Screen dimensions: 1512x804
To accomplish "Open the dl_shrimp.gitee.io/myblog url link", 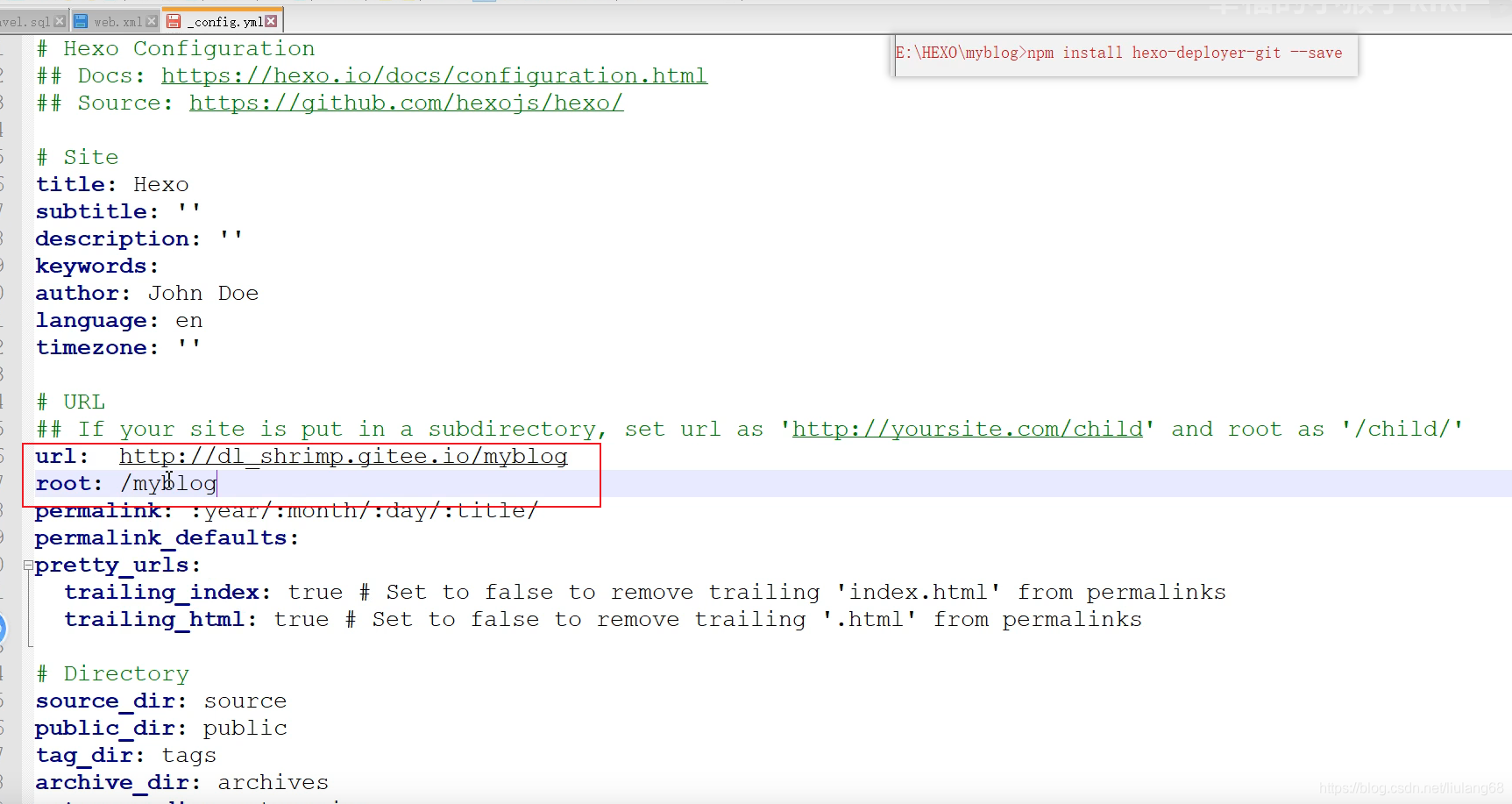I will (x=344, y=457).
